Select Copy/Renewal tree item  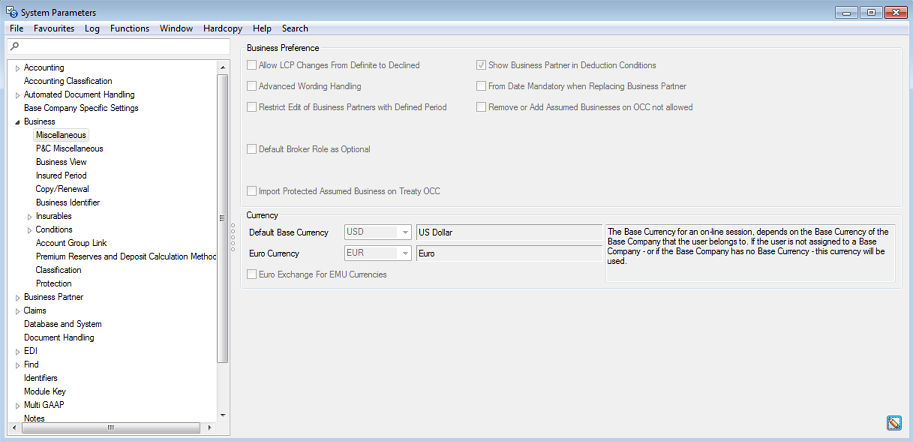(x=62, y=189)
